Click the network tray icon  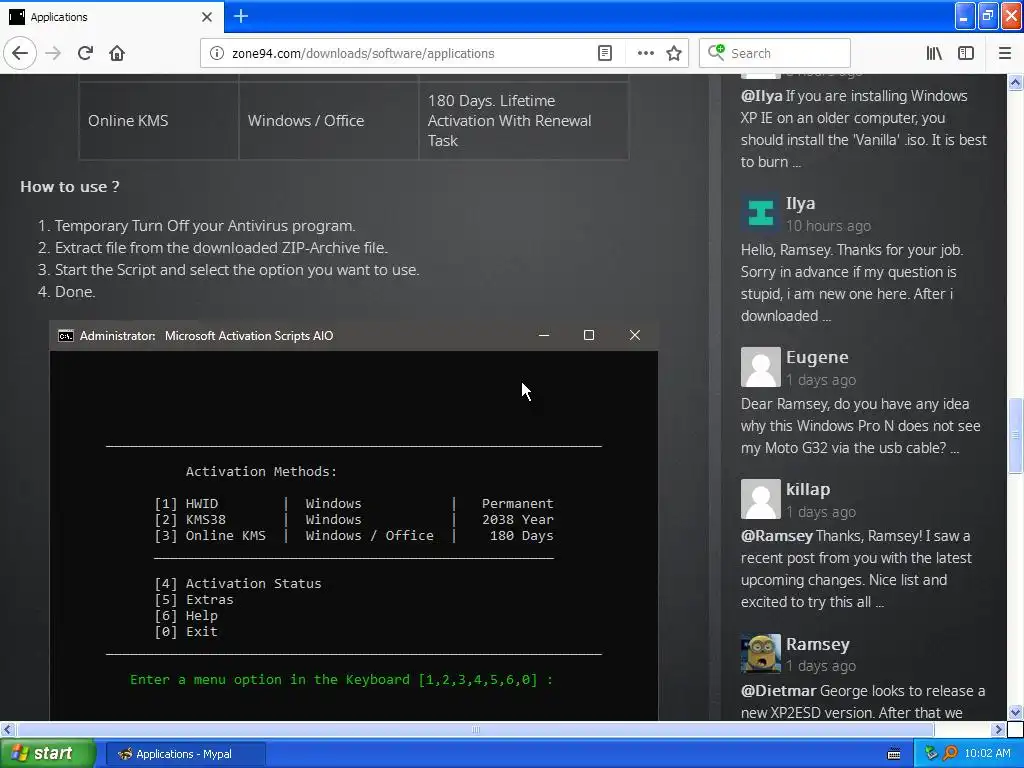coord(932,754)
